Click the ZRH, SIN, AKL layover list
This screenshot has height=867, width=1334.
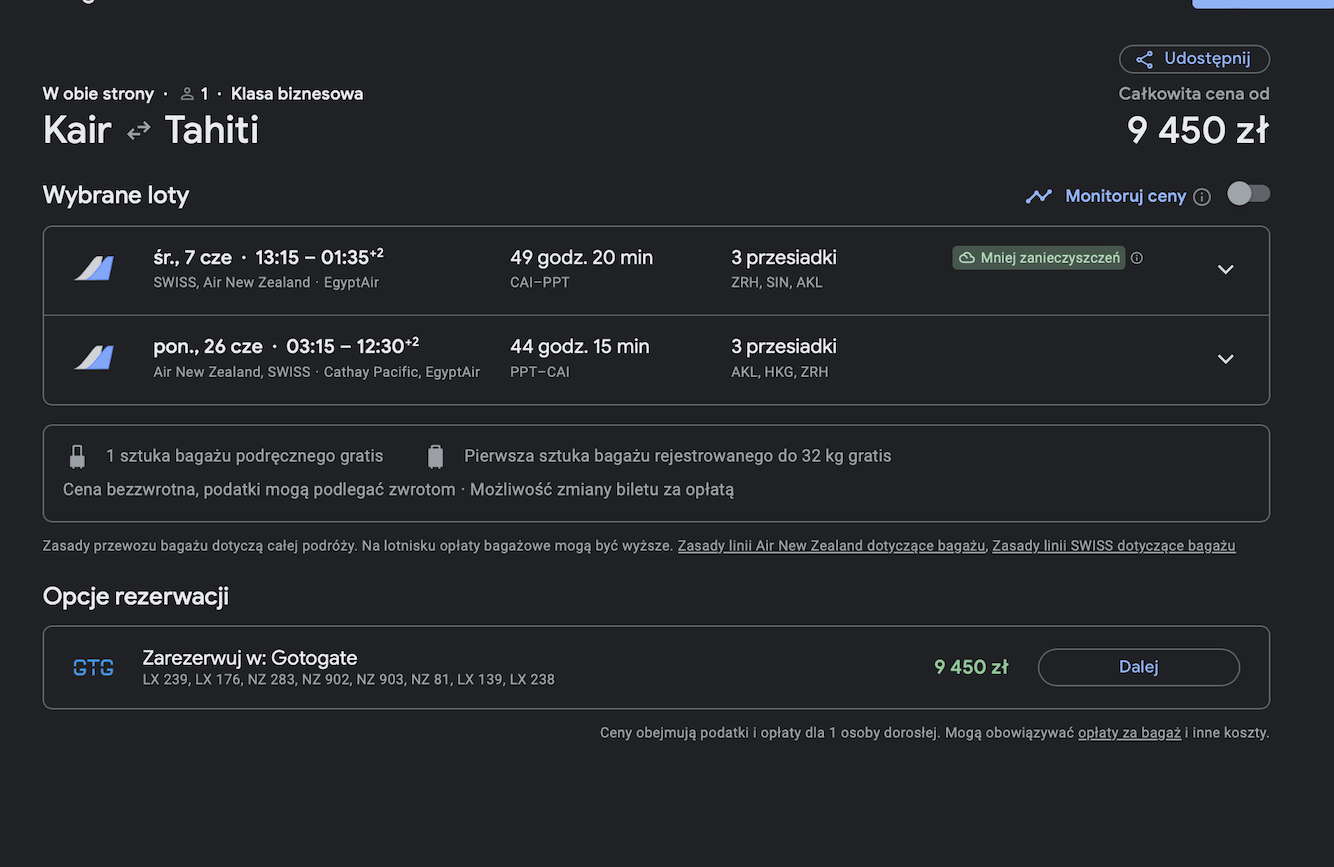click(777, 283)
